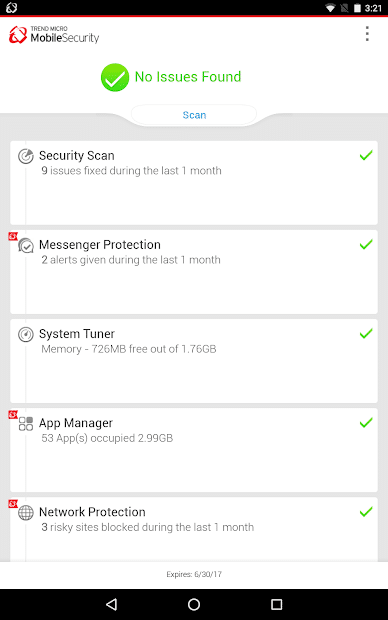Tap the red badge on App Manager
The width and height of the screenshot is (388, 620).
(13, 414)
